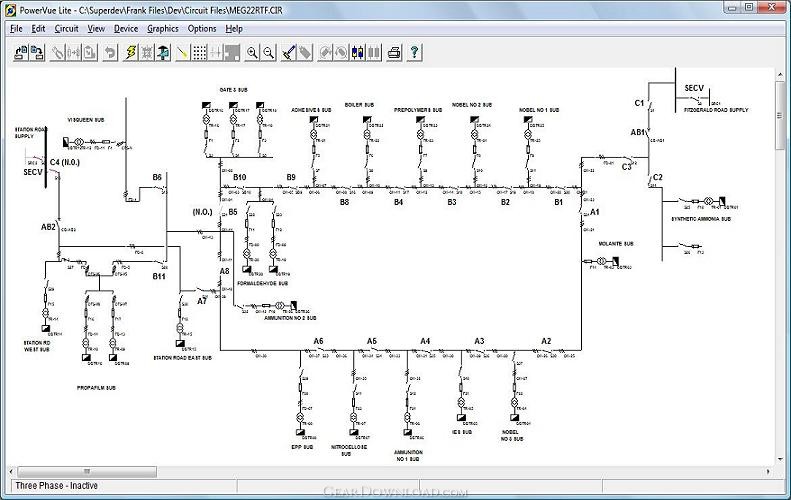The image size is (791, 500).
Task: Click the horizontal scrollbar left arrow
Action: 12,471
